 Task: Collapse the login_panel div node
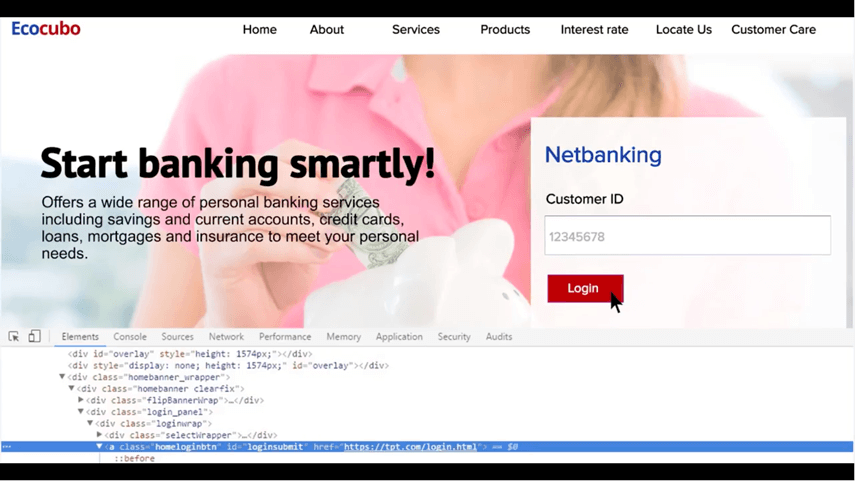(81, 412)
